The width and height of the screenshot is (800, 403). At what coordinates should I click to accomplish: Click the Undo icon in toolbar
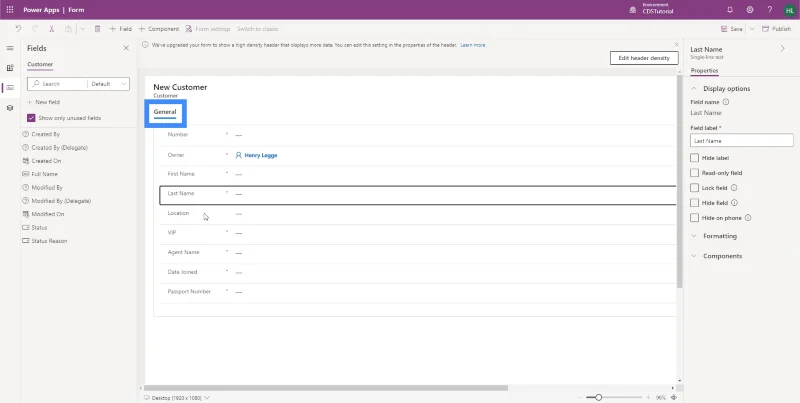[18, 29]
